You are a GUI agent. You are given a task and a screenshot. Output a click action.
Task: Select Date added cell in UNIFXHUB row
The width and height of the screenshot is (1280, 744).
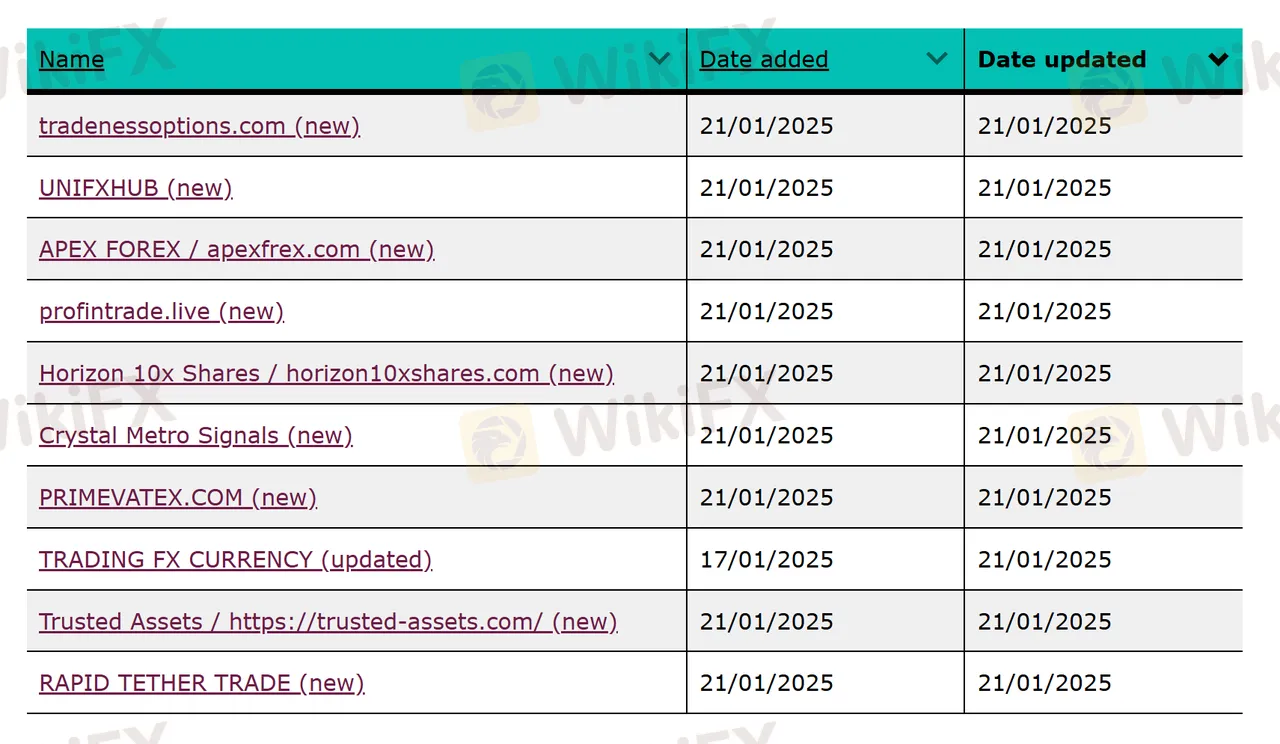[826, 188]
